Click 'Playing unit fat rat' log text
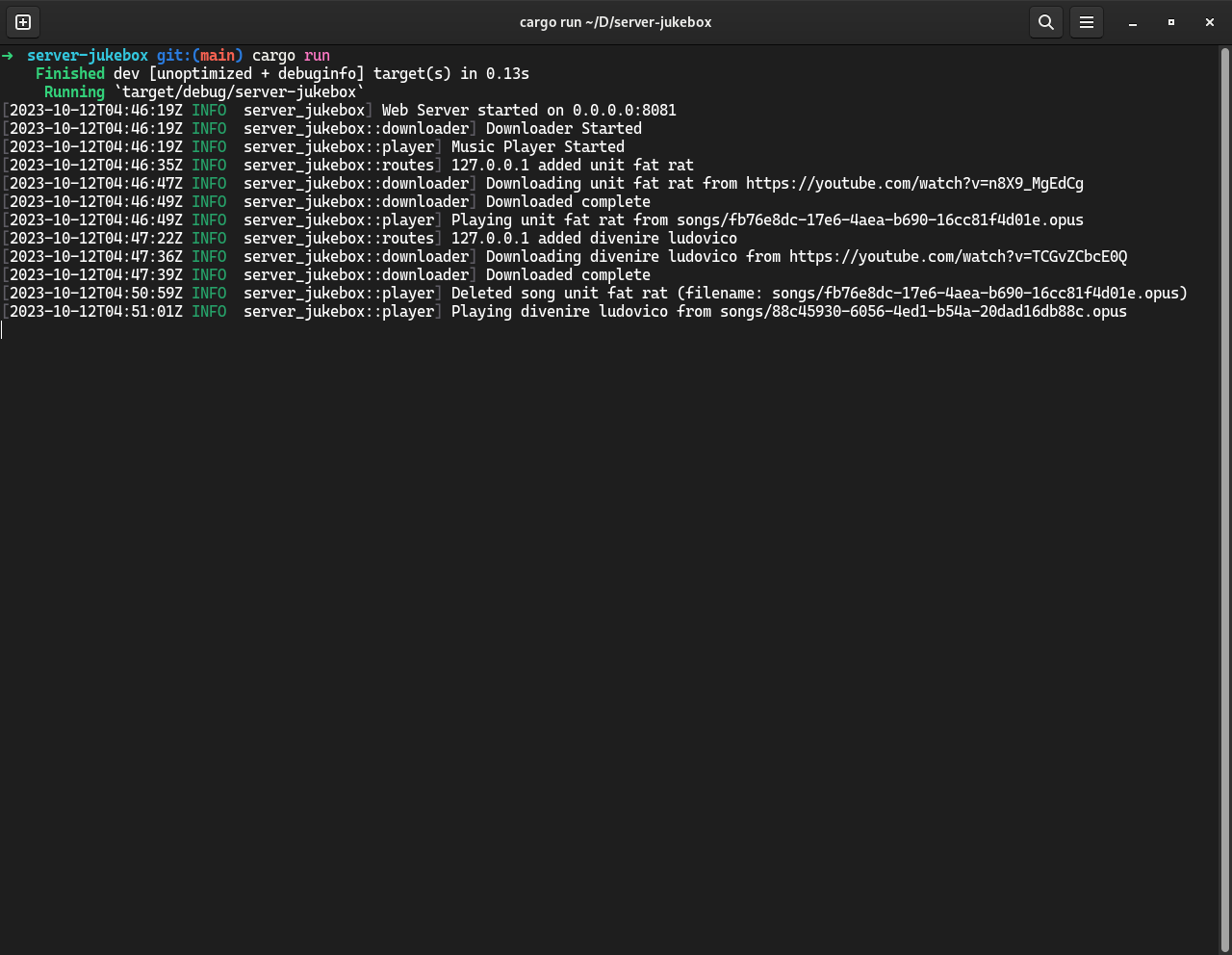1232x955 pixels. click(537, 219)
